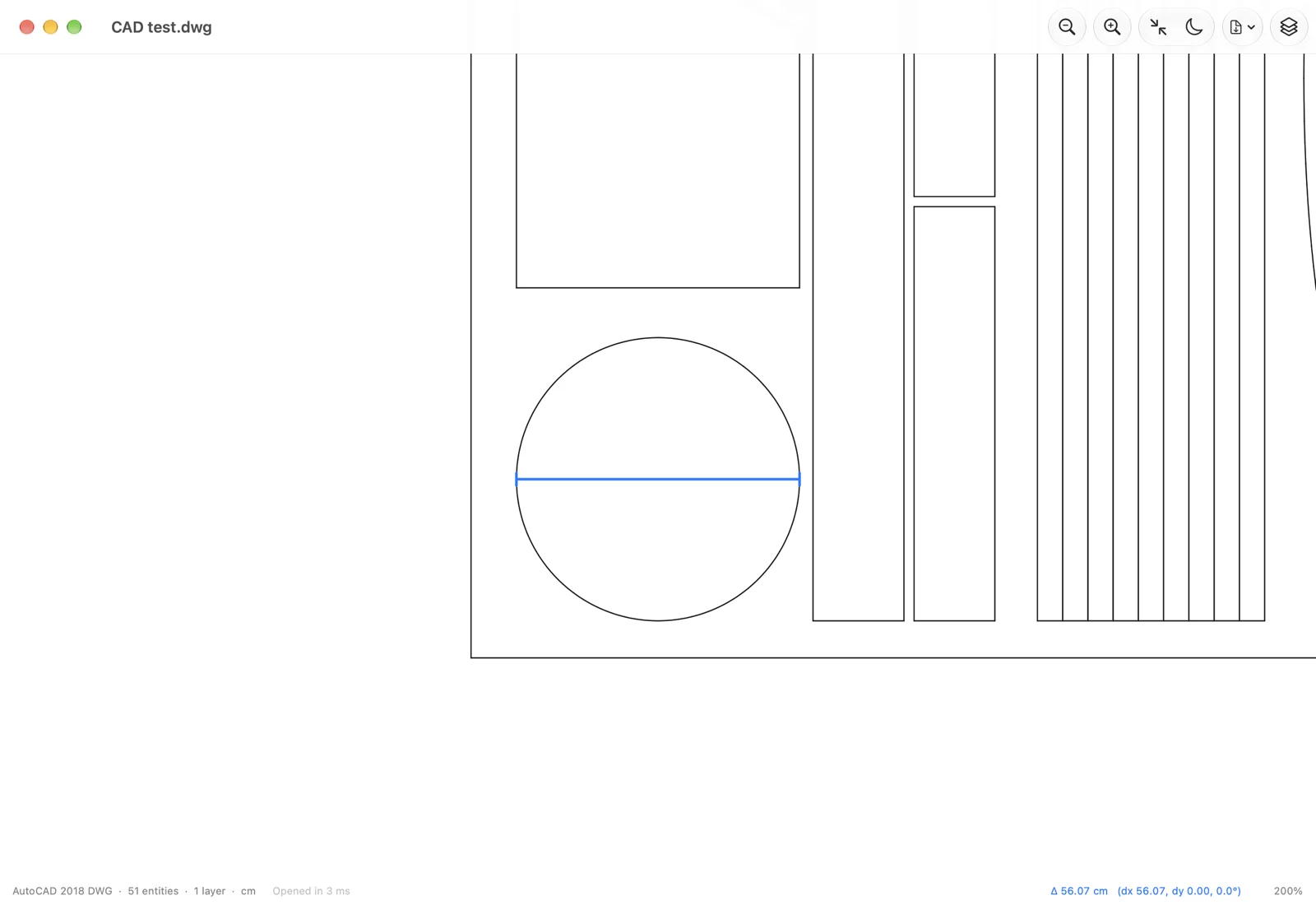Close the window with red button
The width and height of the screenshot is (1316, 905).
[26, 27]
